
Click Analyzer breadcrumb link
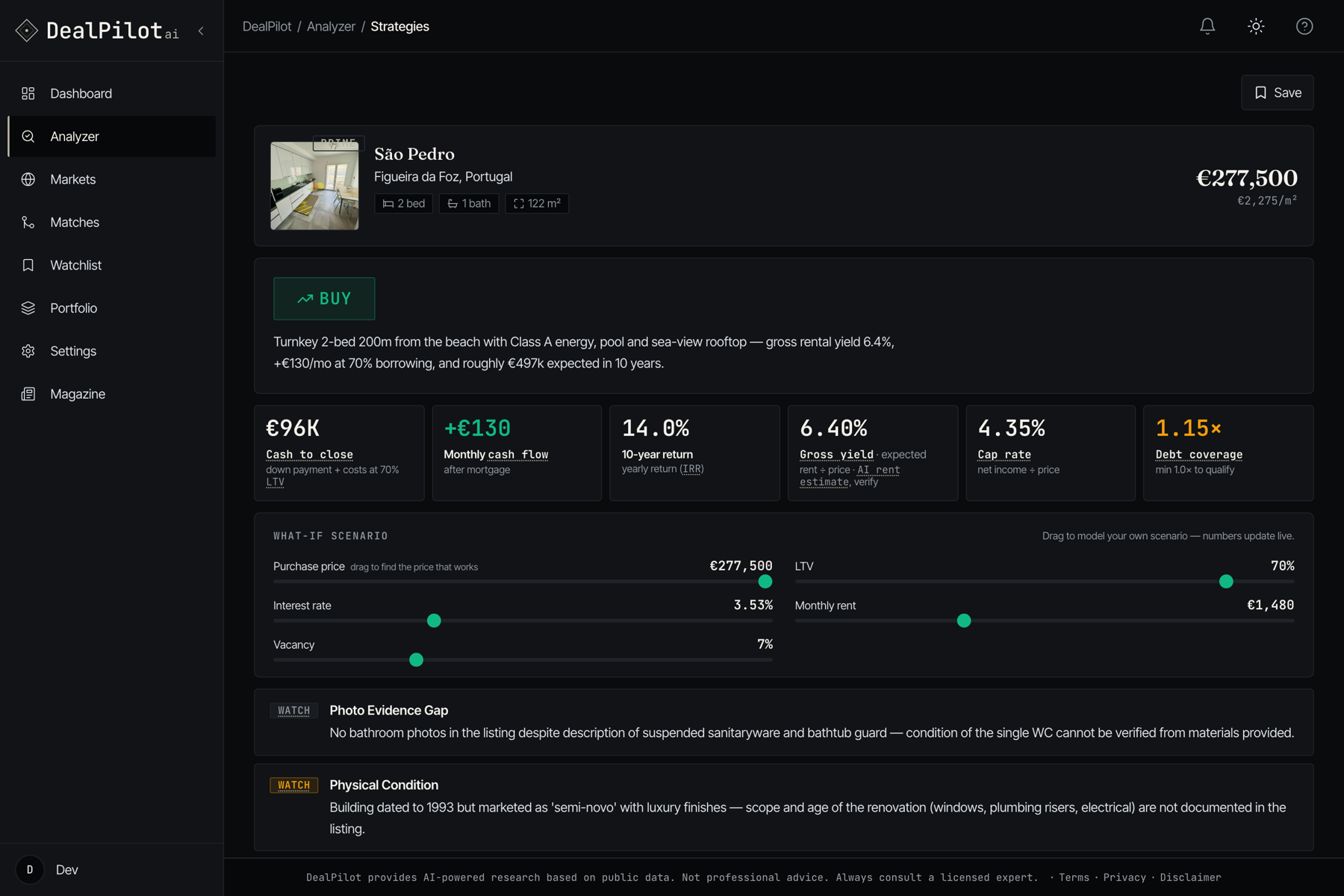[x=331, y=26]
